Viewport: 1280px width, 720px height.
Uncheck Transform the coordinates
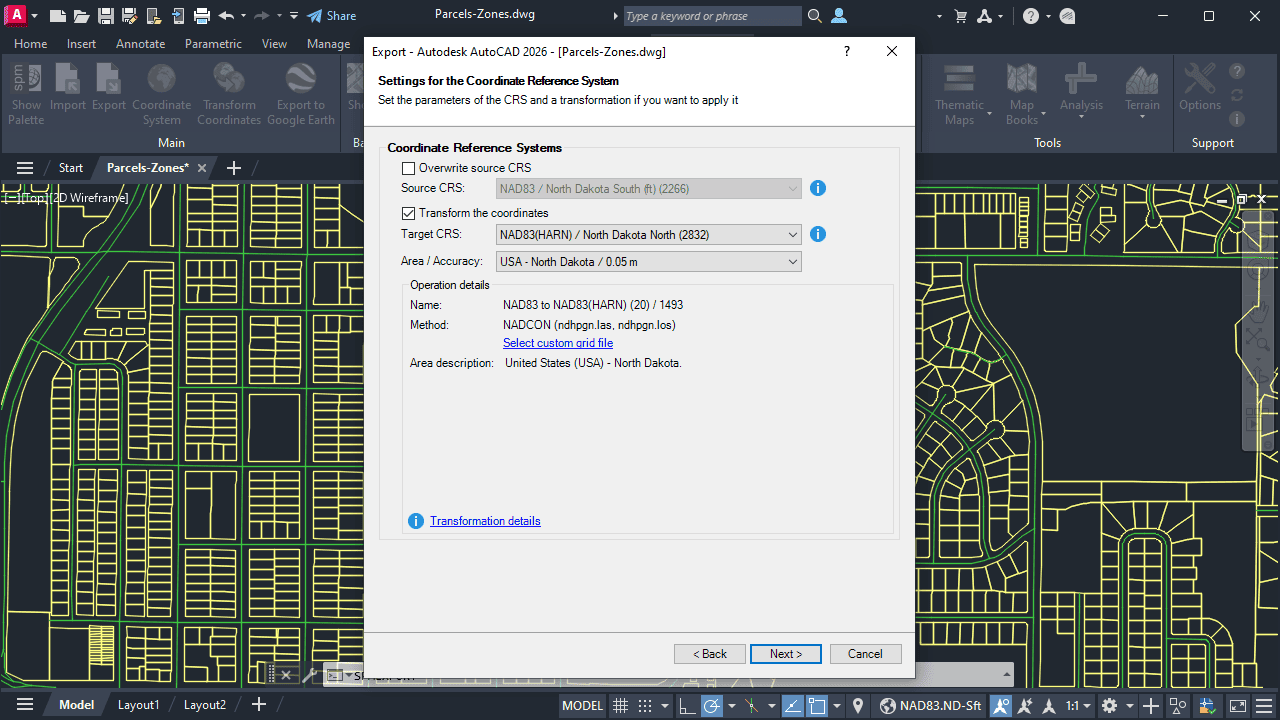(x=408, y=213)
